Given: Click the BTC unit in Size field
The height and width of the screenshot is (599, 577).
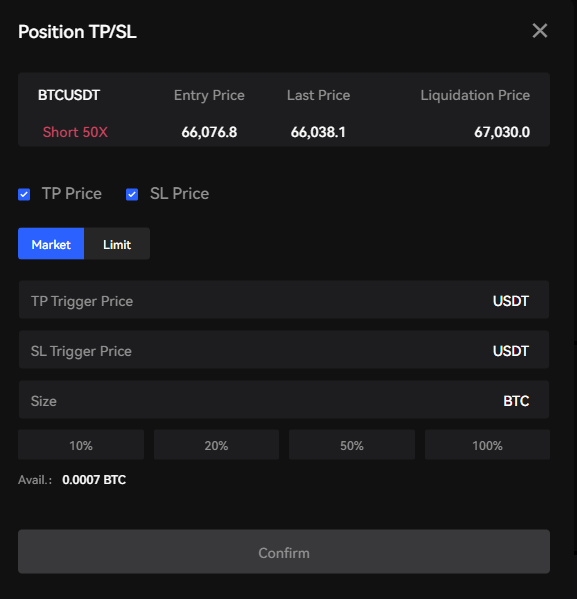Looking at the screenshot, I should pos(516,401).
